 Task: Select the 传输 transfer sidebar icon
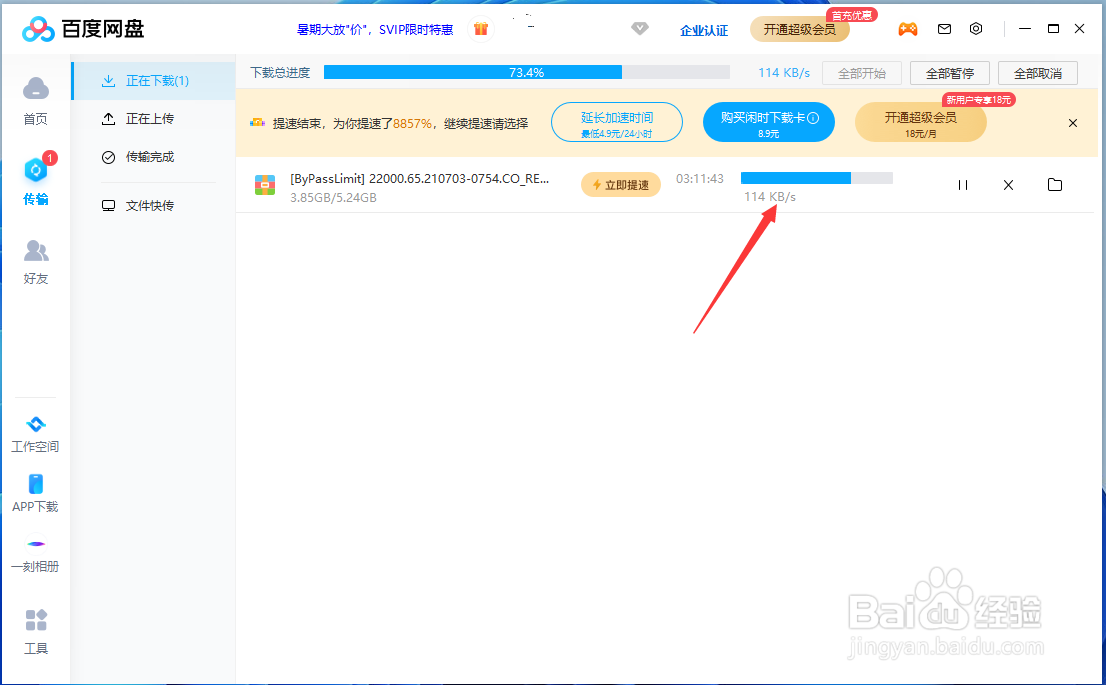[36, 180]
